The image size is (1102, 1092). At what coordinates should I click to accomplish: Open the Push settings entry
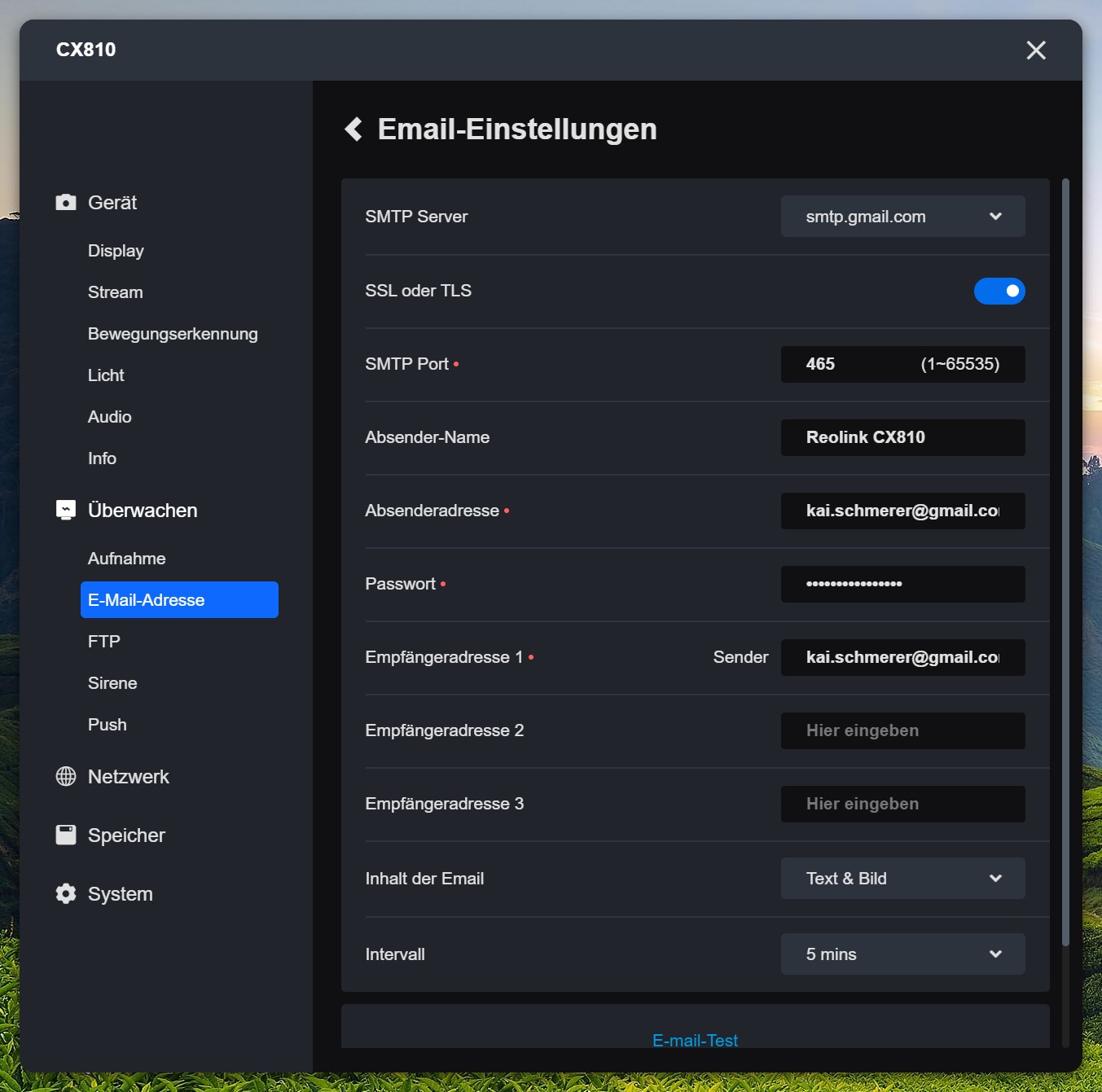(x=108, y=725)
